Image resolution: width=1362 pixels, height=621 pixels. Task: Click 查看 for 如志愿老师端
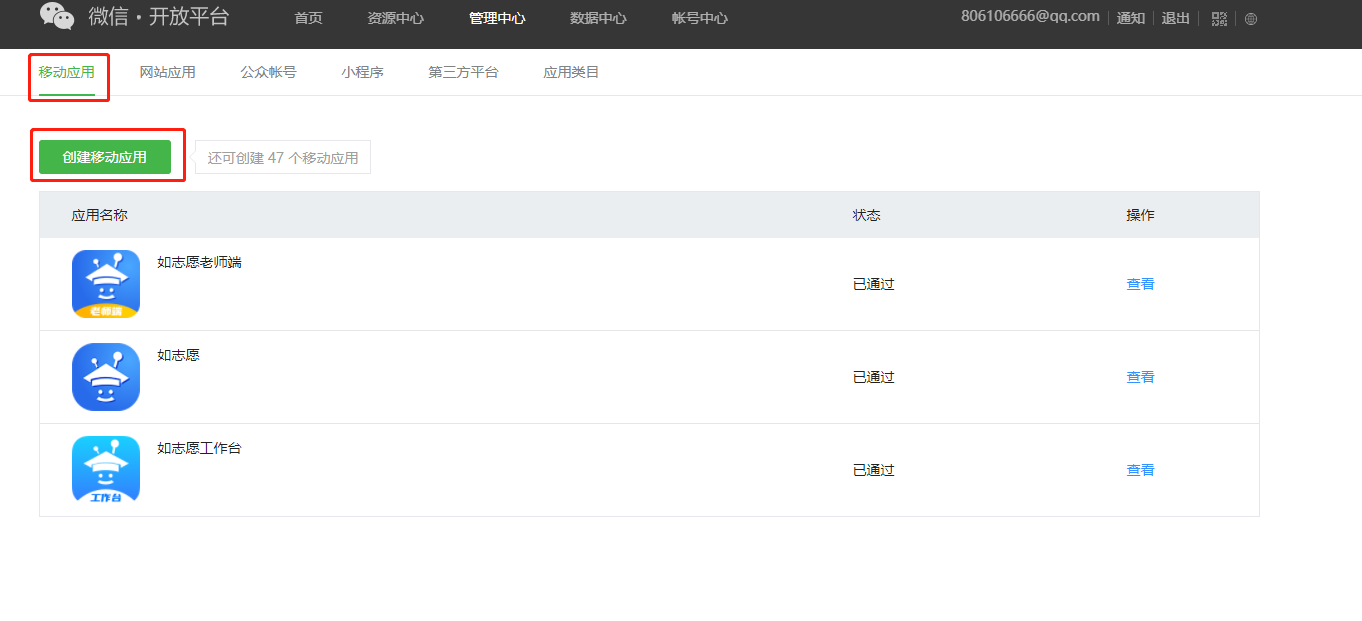1140,284
